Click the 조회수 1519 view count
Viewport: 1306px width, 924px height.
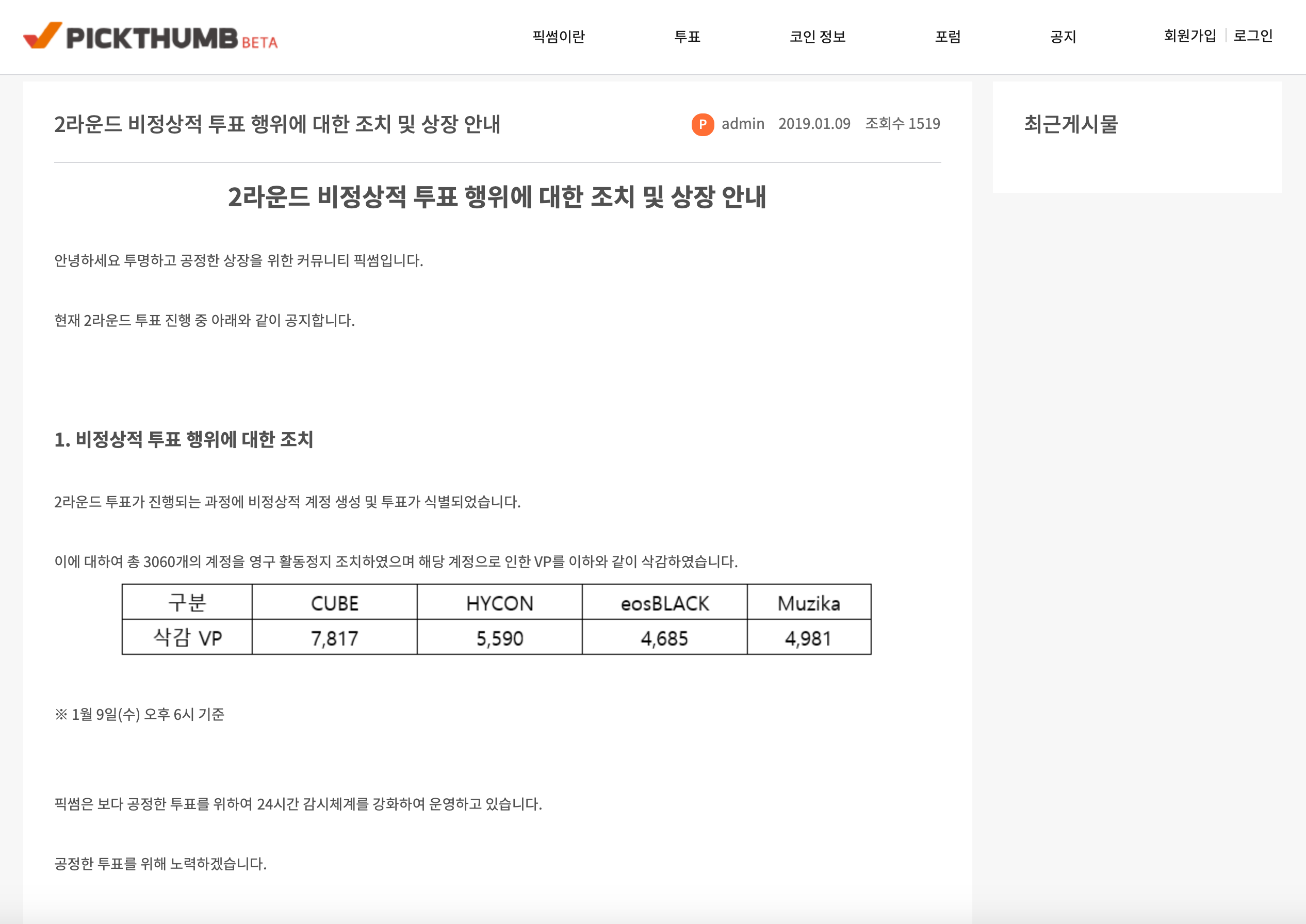pyautogui.click(x=903, y=124)
